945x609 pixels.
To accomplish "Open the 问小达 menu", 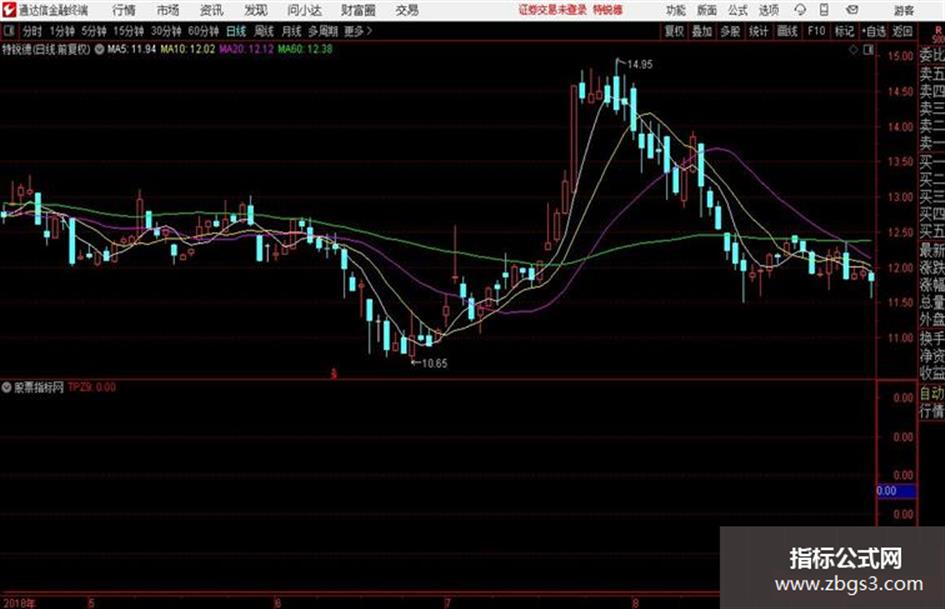I will coord(304,10).
